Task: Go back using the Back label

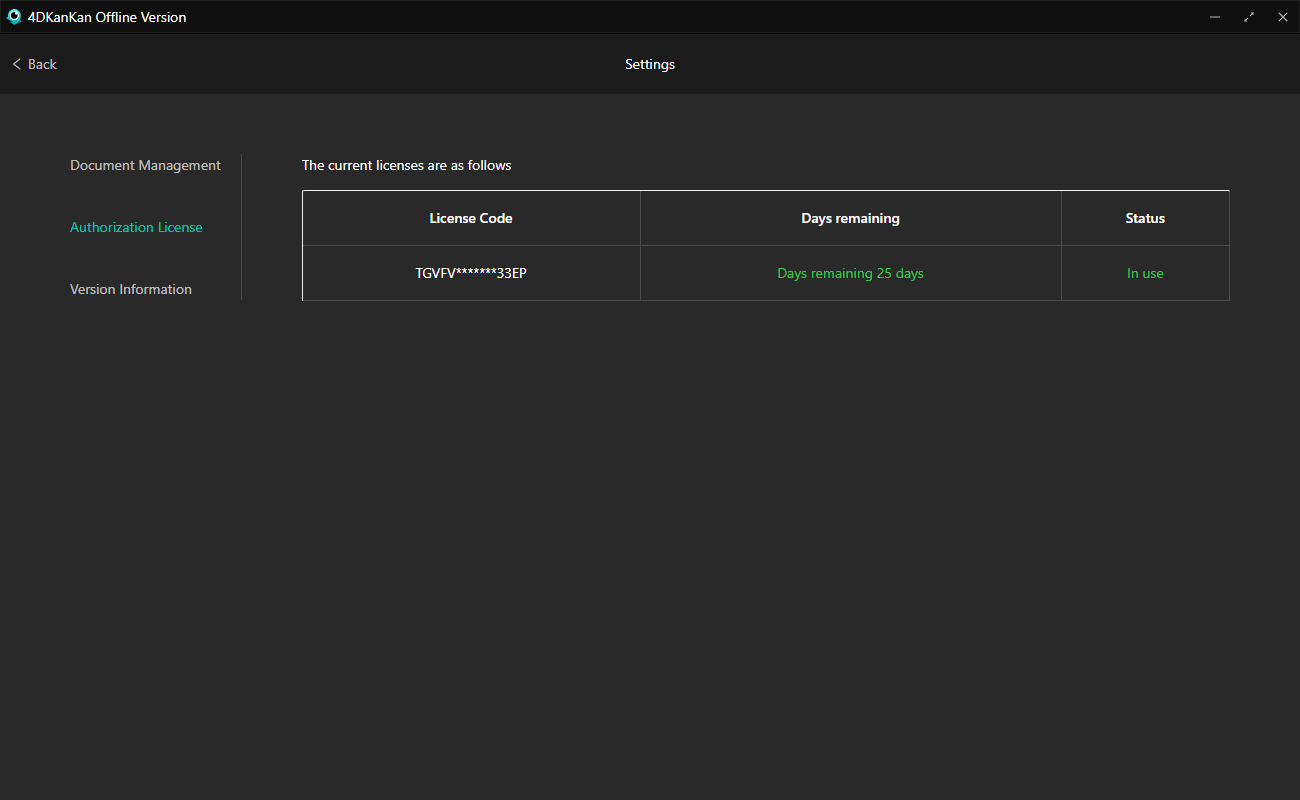Action: pyautogui.click(x=42, y=64)
